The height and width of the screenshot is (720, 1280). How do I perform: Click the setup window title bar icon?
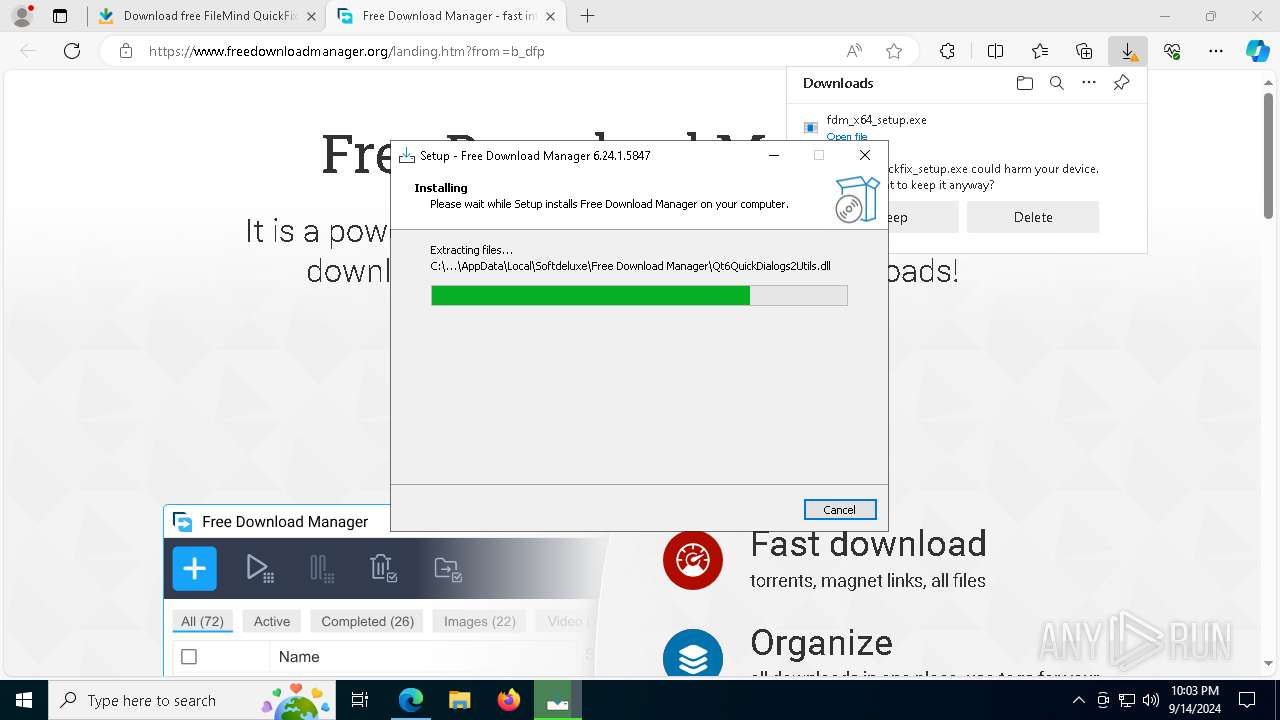tap(407, 155)
